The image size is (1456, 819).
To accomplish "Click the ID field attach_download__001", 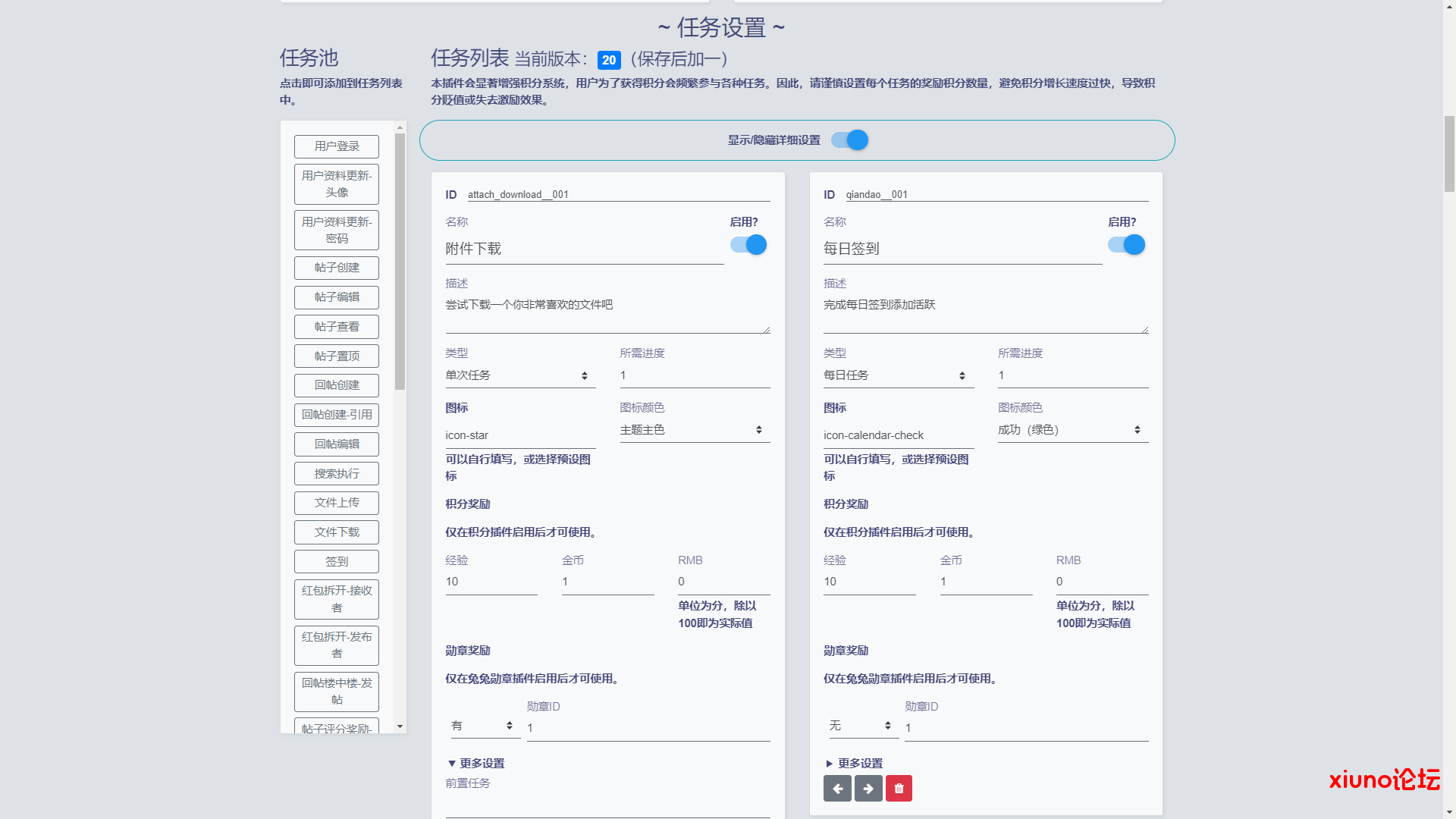I will pyautogui.click(x=619, y=195).
